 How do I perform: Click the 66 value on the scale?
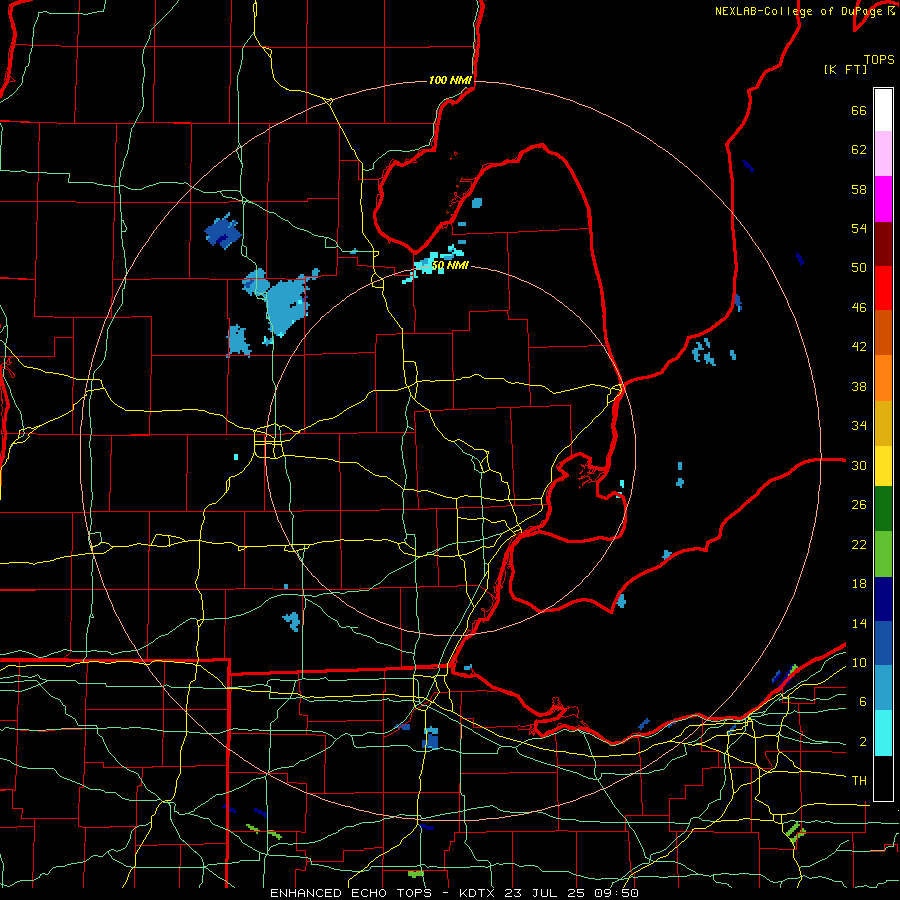pyautogui.click(x=859, y=110)
